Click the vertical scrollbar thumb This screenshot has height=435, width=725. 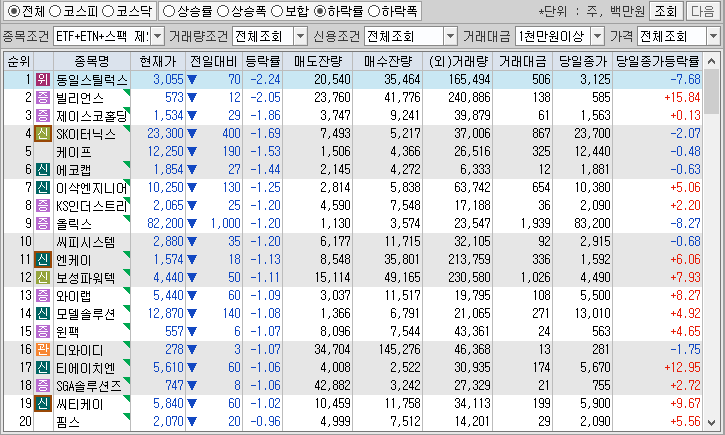712,92
